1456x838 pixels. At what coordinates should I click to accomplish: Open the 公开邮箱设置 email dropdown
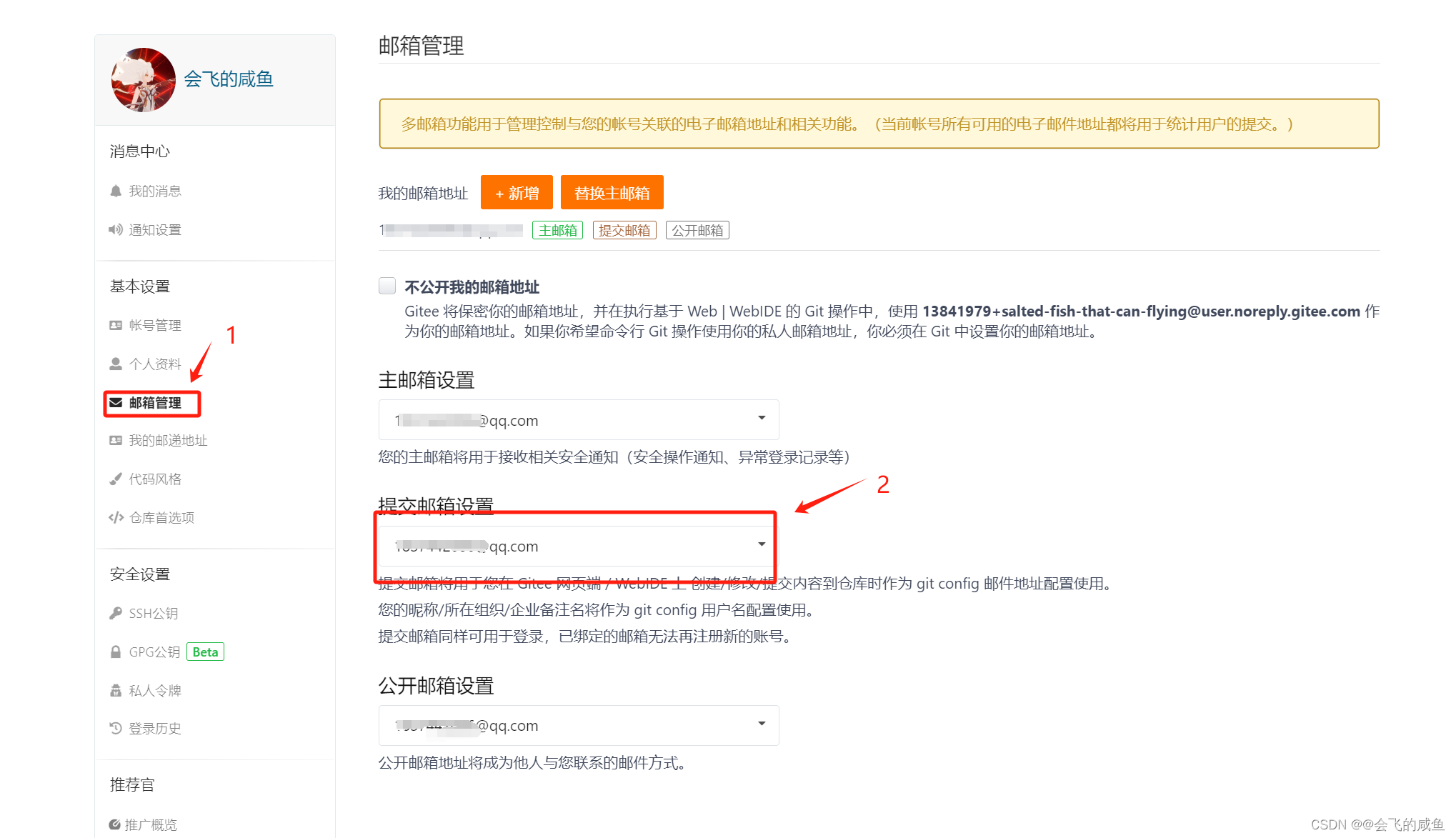(x=578, y=725)
